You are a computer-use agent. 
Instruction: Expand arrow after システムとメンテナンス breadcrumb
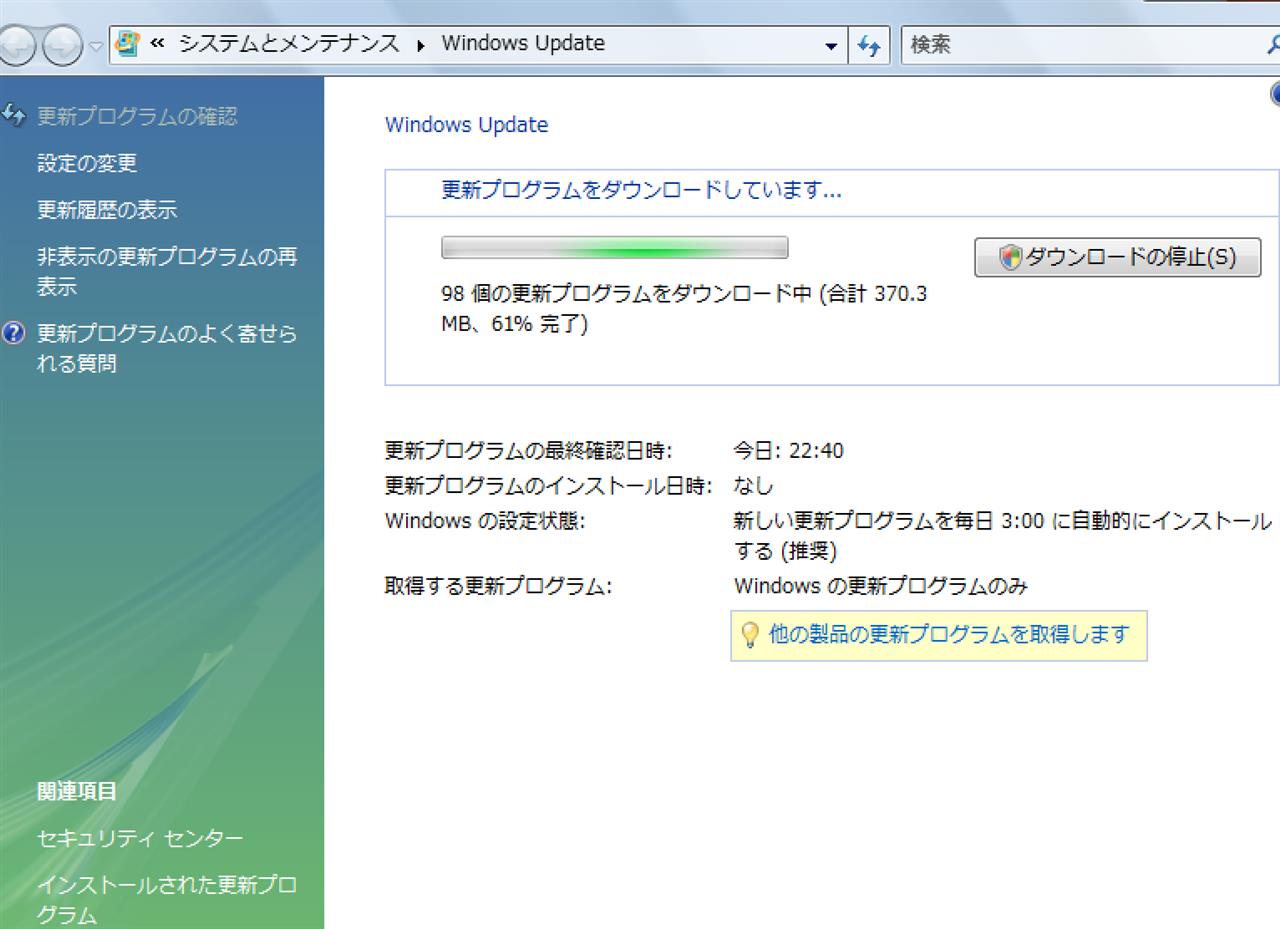(419, 45)
